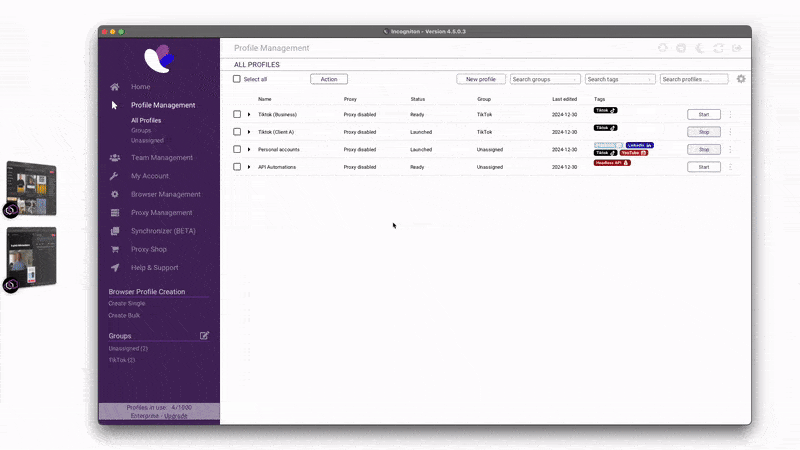The image size is (800, 450).
Task: Click the Team Management people icon
Action: coord(115,158)
